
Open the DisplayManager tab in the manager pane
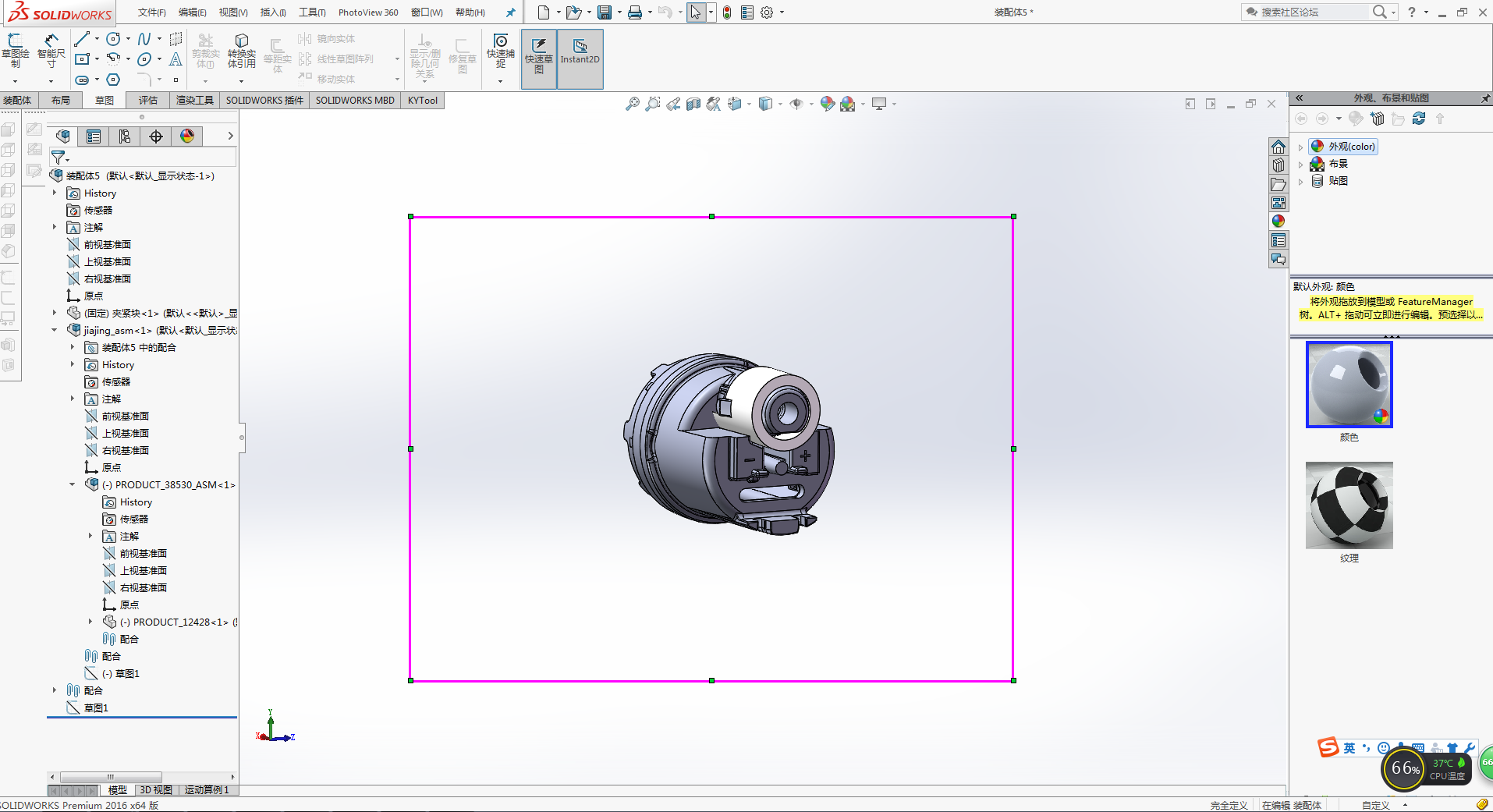pos(187,137)
